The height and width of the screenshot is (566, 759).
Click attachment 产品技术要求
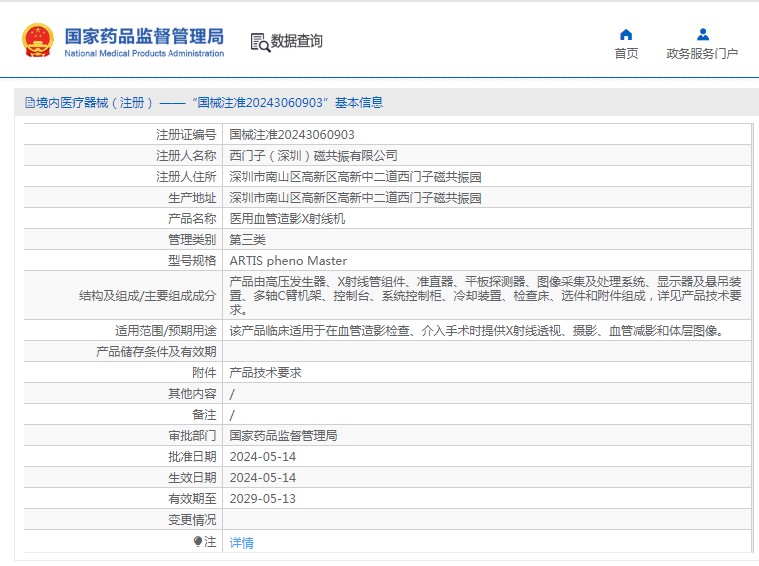(x=265, y=372)
